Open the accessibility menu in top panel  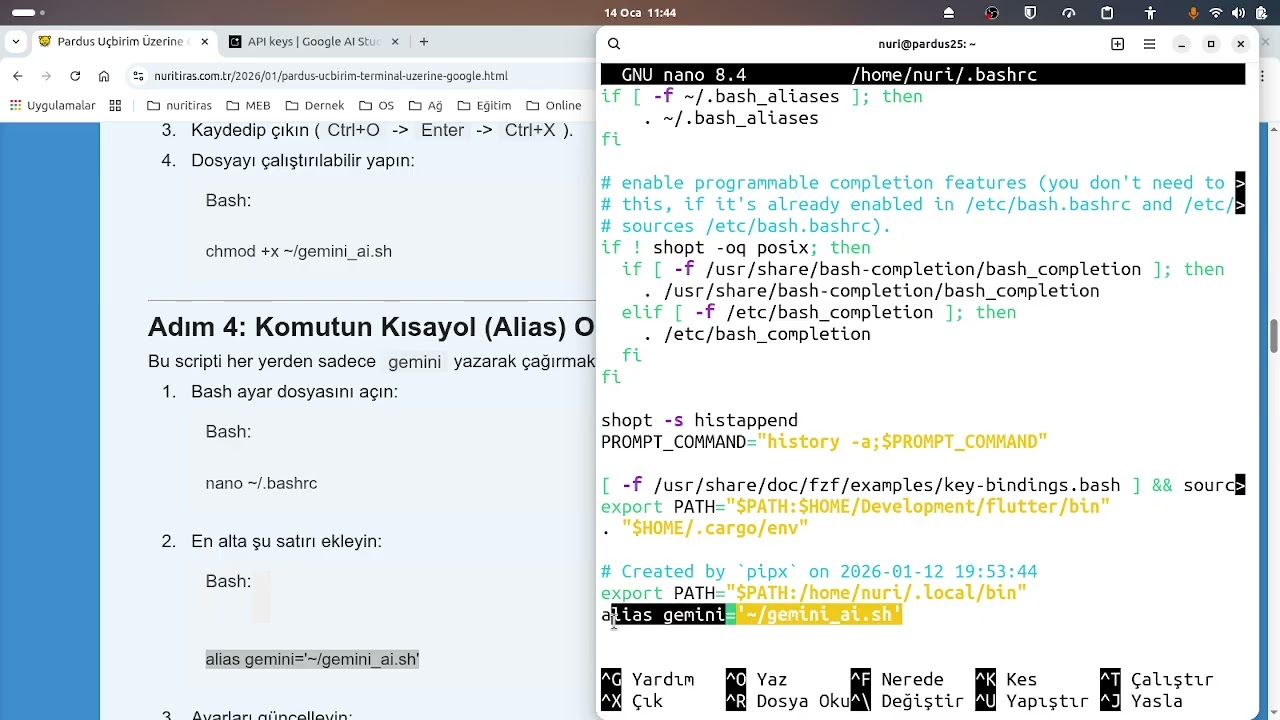(x=1151, y=13)
